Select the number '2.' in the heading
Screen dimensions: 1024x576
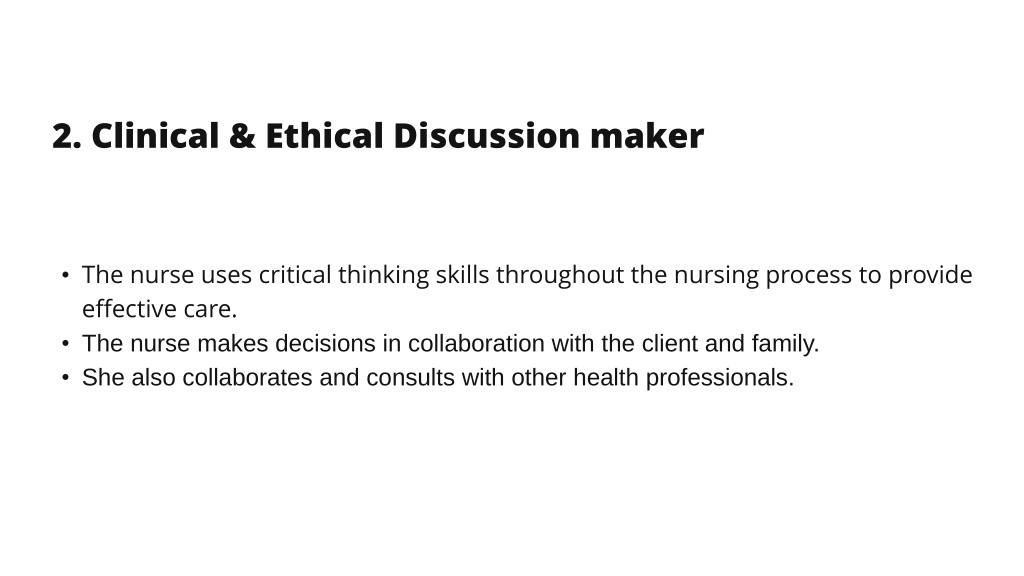pos(67,136)
